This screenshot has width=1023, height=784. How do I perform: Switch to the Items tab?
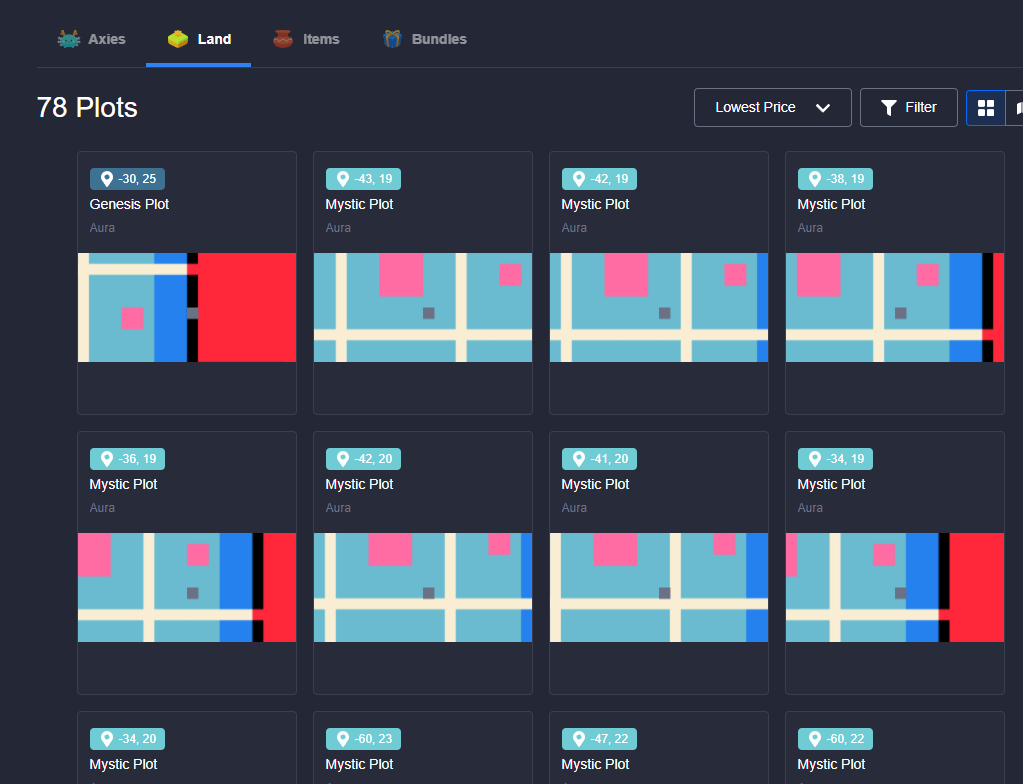point(306,39)
